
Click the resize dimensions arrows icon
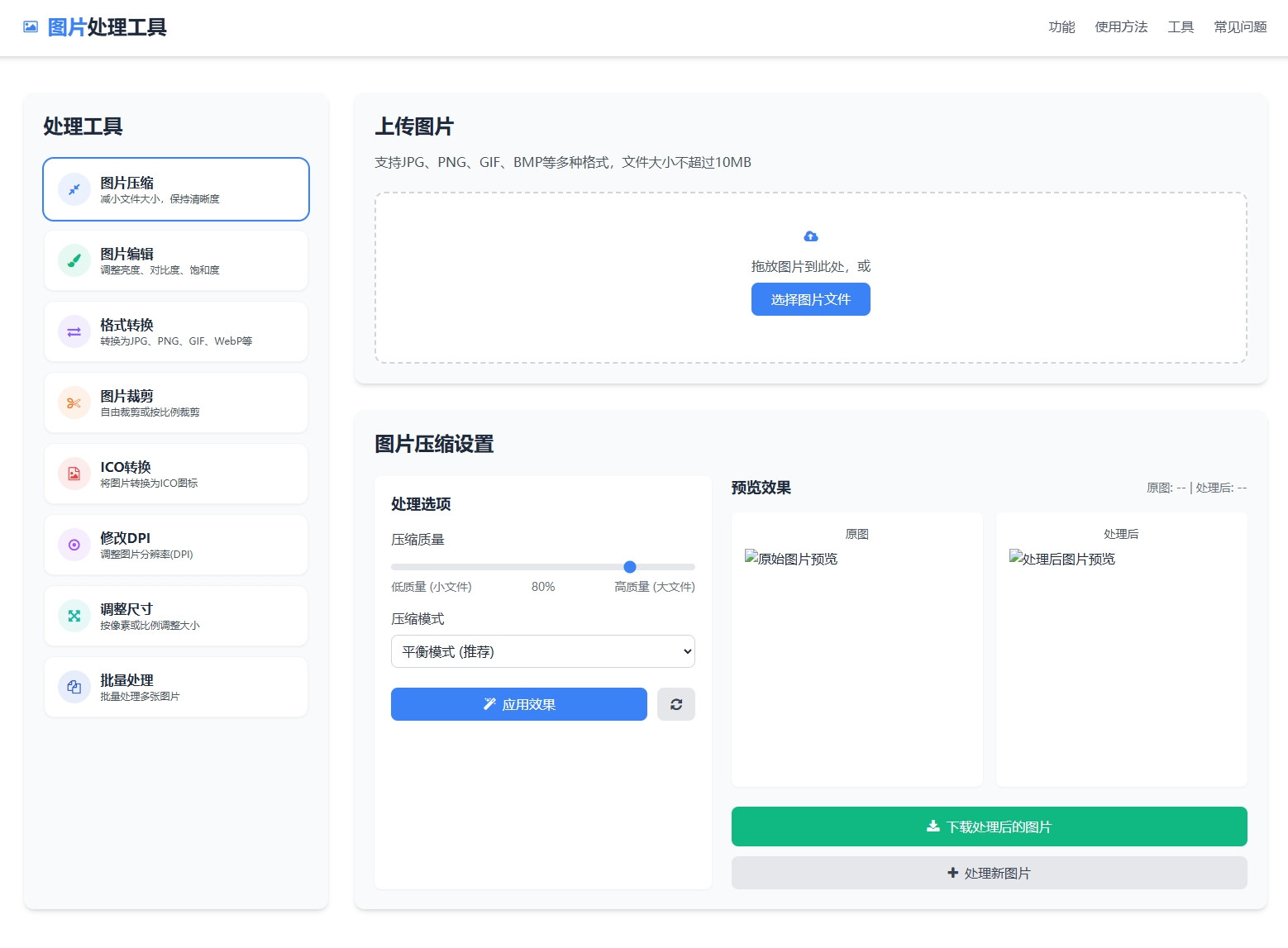74,616
